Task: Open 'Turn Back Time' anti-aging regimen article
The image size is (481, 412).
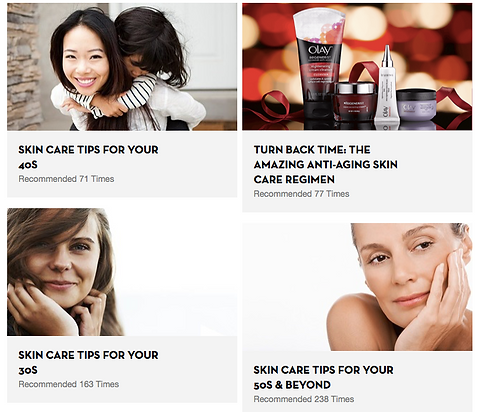Action: point(325,164)
